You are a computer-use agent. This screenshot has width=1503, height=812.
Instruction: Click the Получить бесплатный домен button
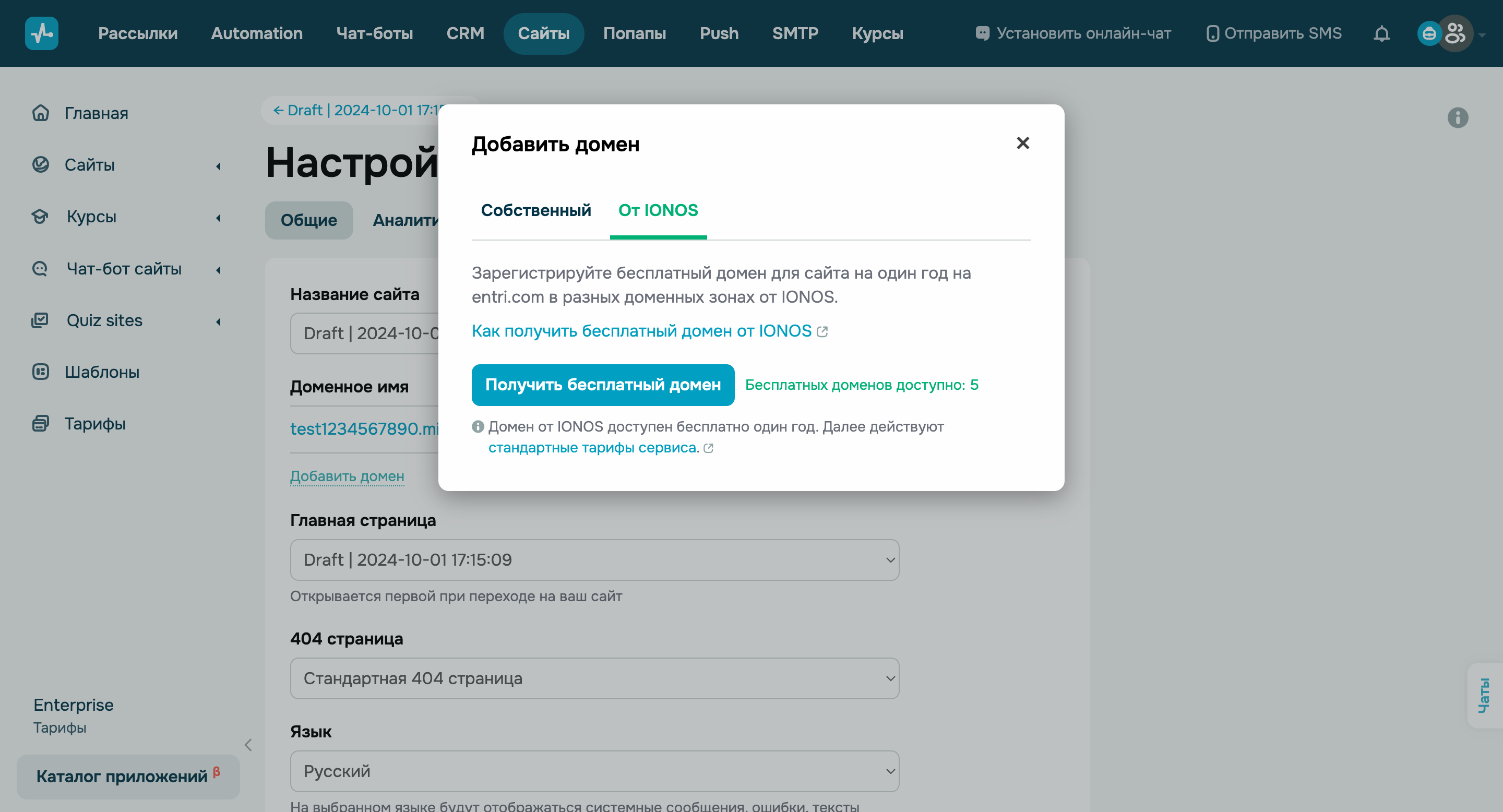[603, 385]
